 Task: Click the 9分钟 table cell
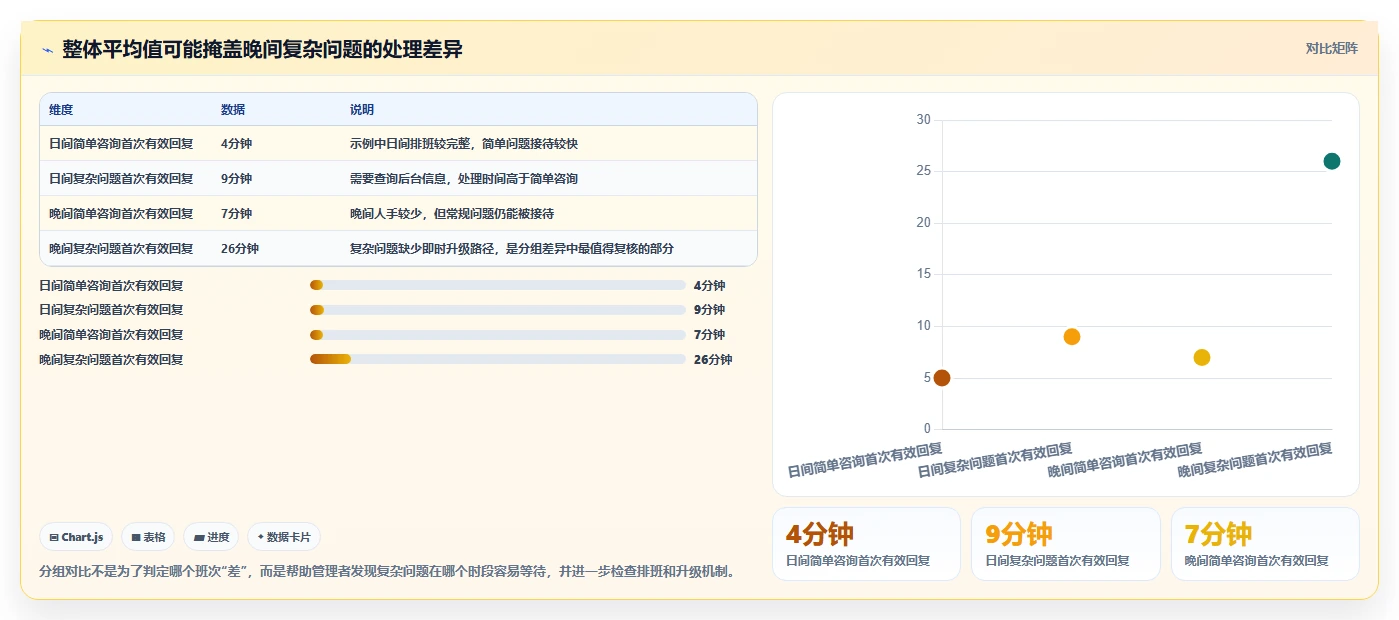(x=236, y=179)
